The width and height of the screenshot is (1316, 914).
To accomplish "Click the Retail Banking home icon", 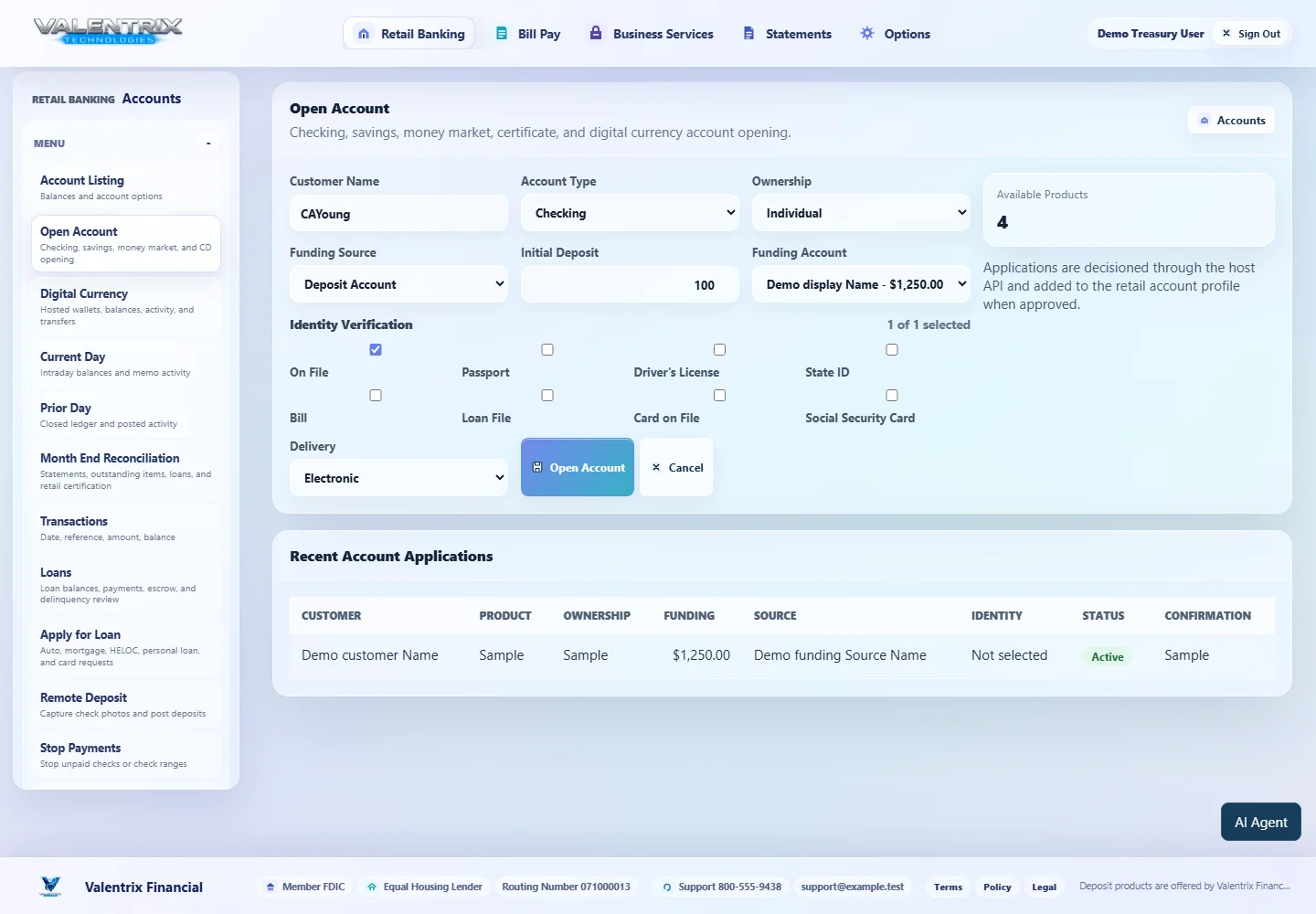I will click(364, 34).
